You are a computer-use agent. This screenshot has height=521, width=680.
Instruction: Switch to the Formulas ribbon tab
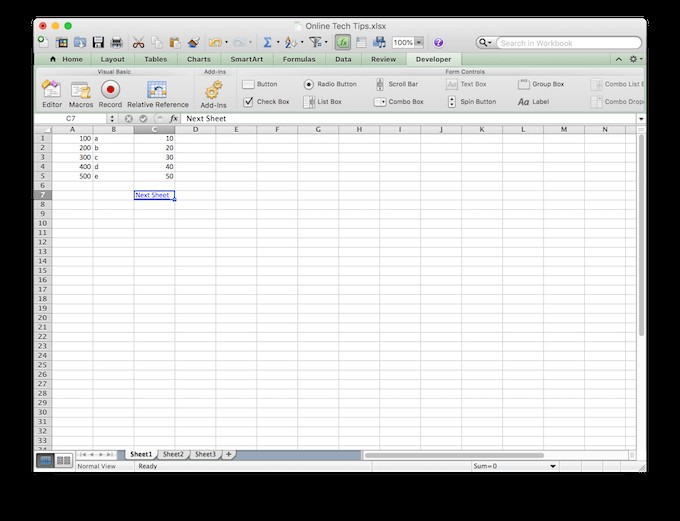click(299, 59)
